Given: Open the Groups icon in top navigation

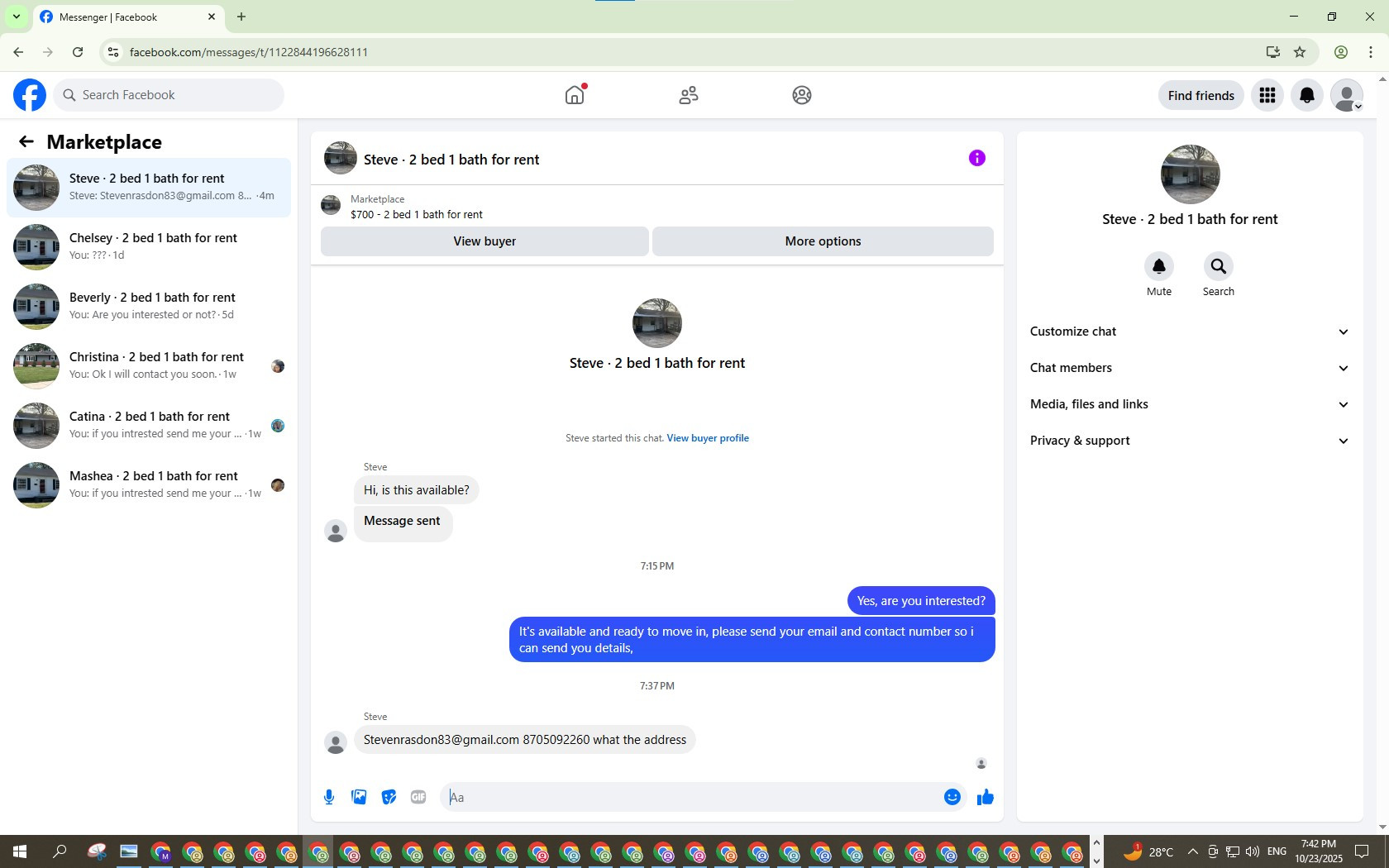Looking at the screenshot, I should tap(802, 95).
